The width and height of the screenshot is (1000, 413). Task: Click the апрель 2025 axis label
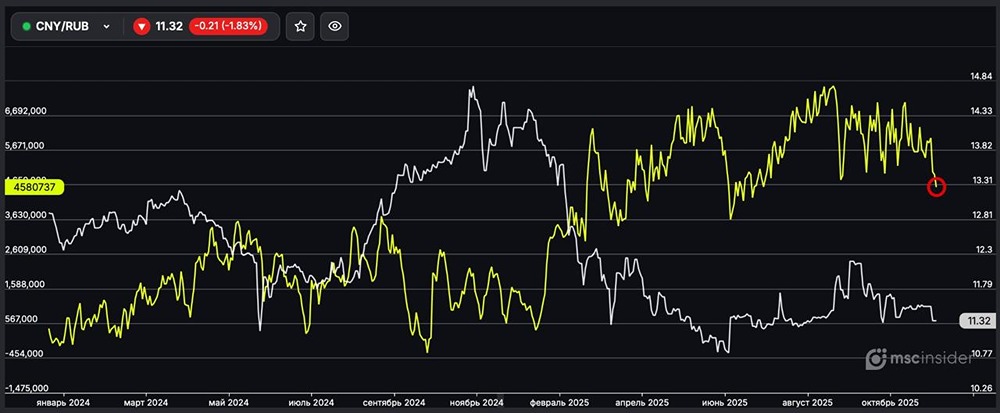[642, 403]
